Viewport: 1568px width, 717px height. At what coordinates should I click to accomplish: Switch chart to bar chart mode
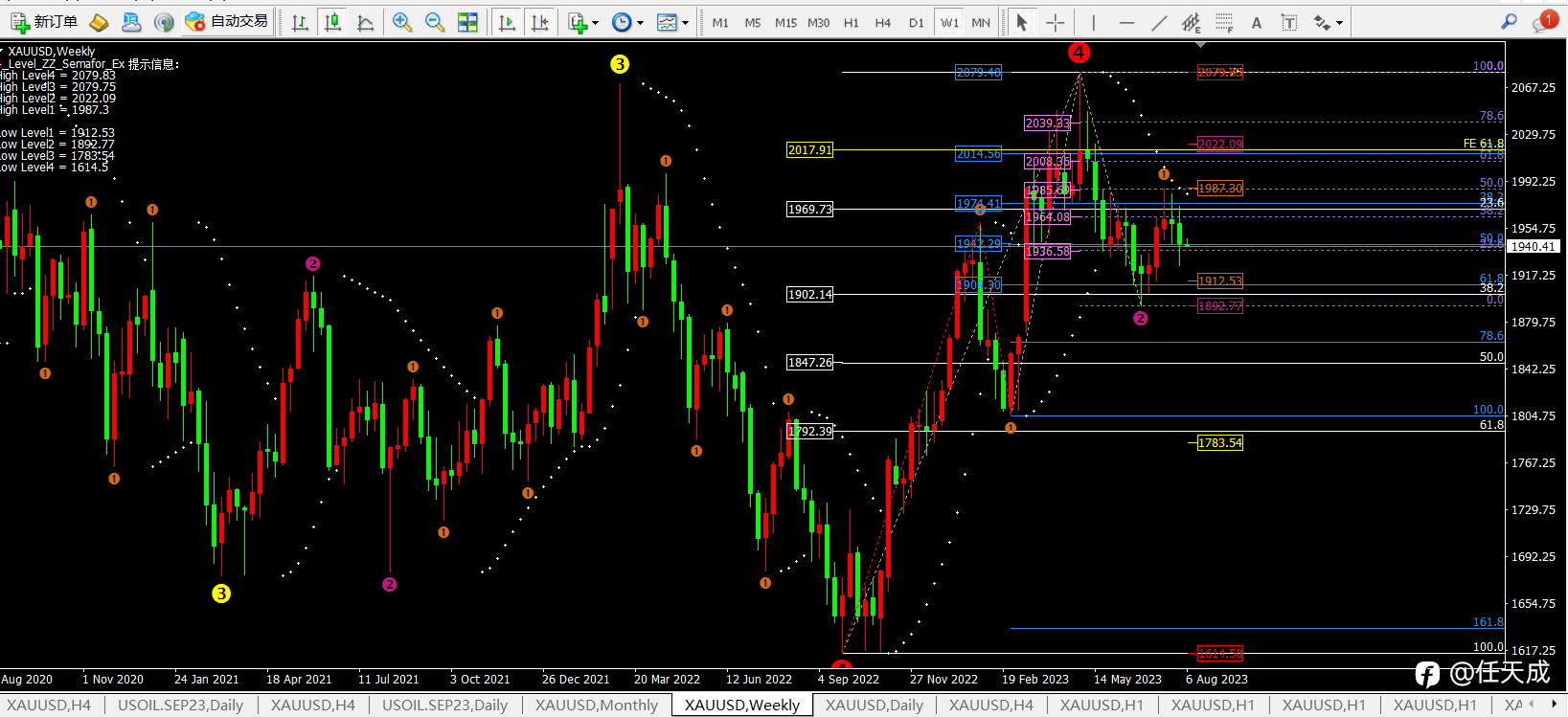(300, 22)
